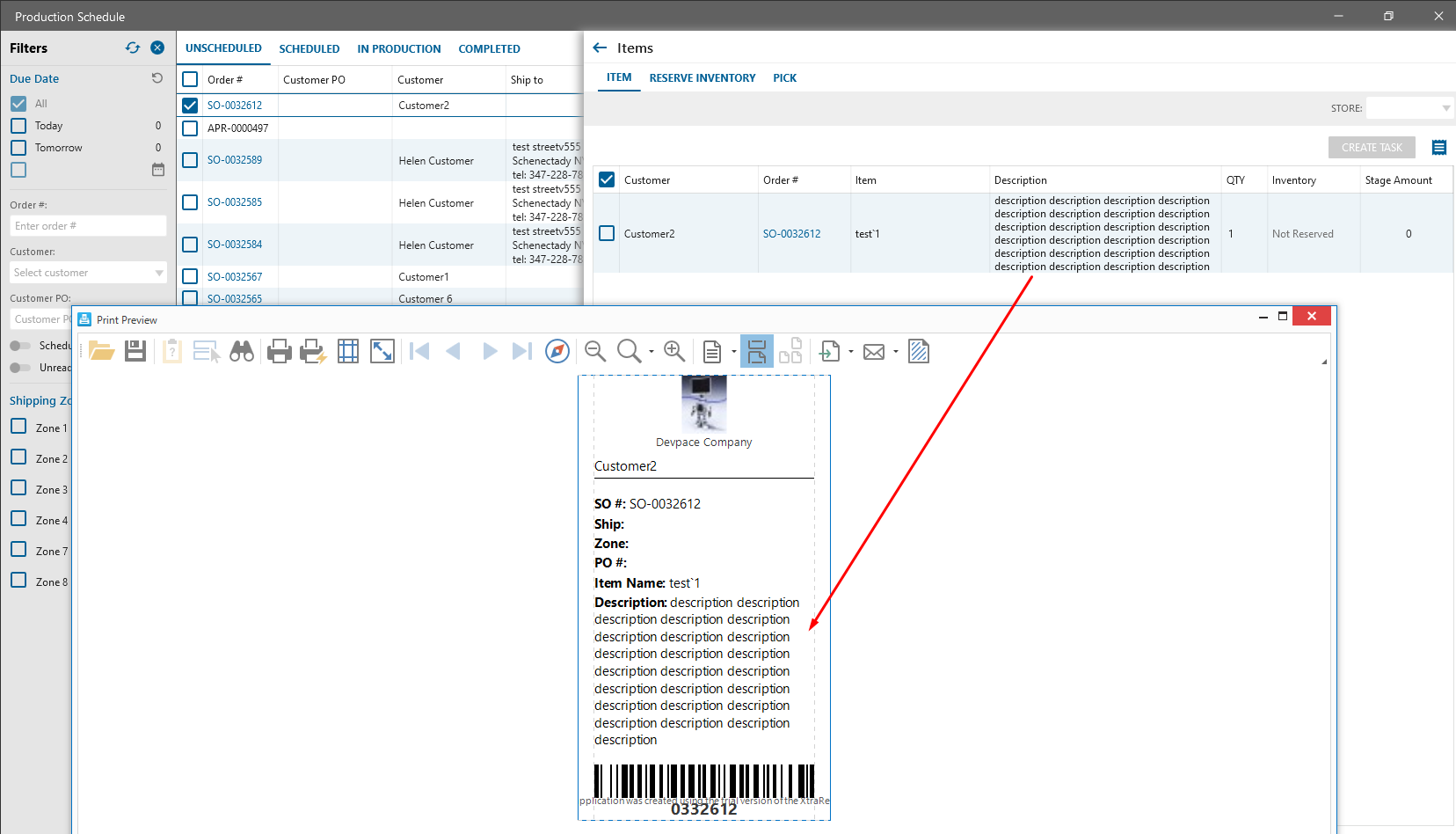Save the Print Preview document
Viewport: 1456px width, 834px height.
click(135, 352)
